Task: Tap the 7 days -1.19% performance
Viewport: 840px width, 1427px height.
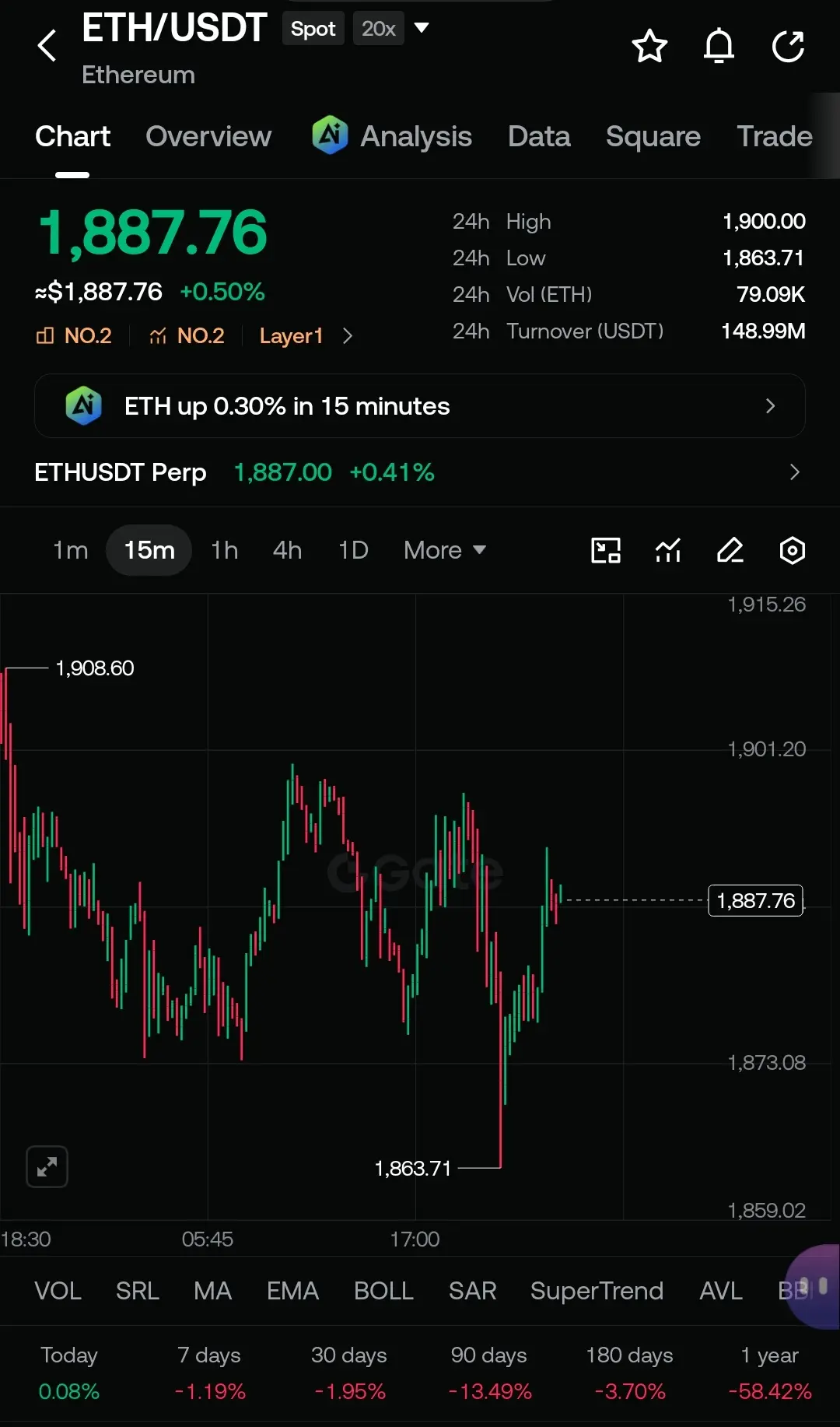Action: pyautogui.click(x=209, y=1373)
